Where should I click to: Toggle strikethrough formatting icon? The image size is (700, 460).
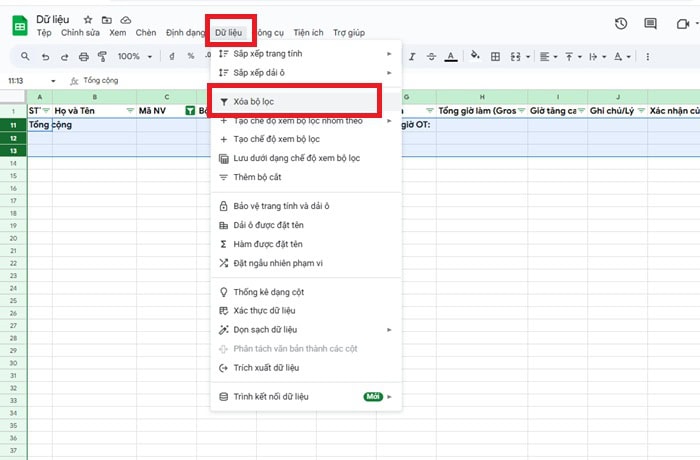coord(431,57)
